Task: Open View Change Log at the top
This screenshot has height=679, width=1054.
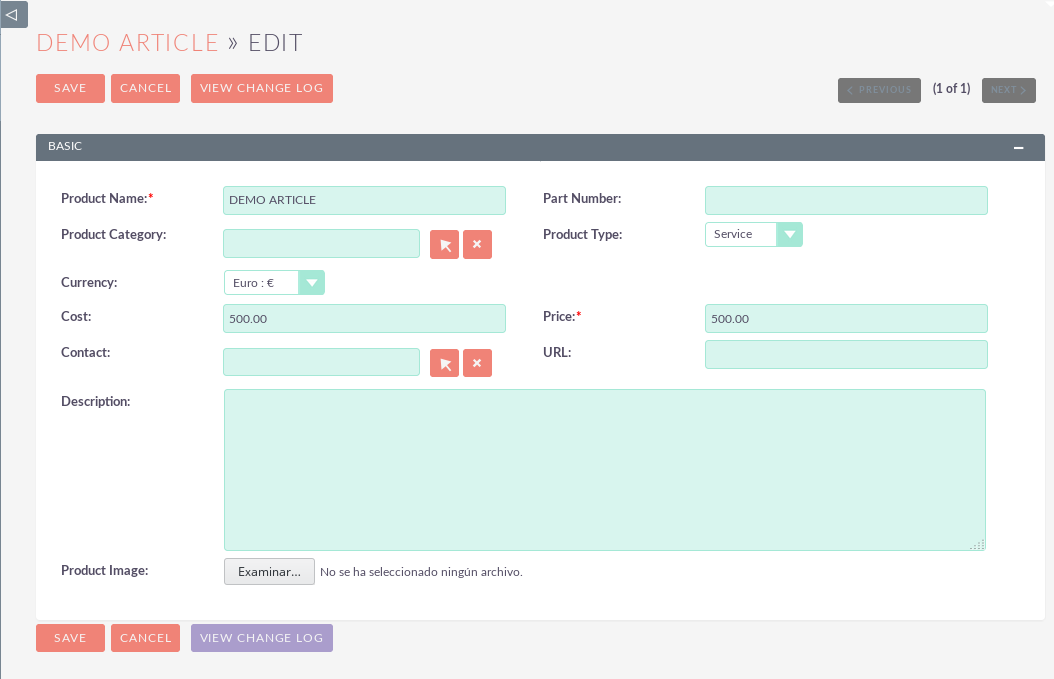Action: pos(261,88)
